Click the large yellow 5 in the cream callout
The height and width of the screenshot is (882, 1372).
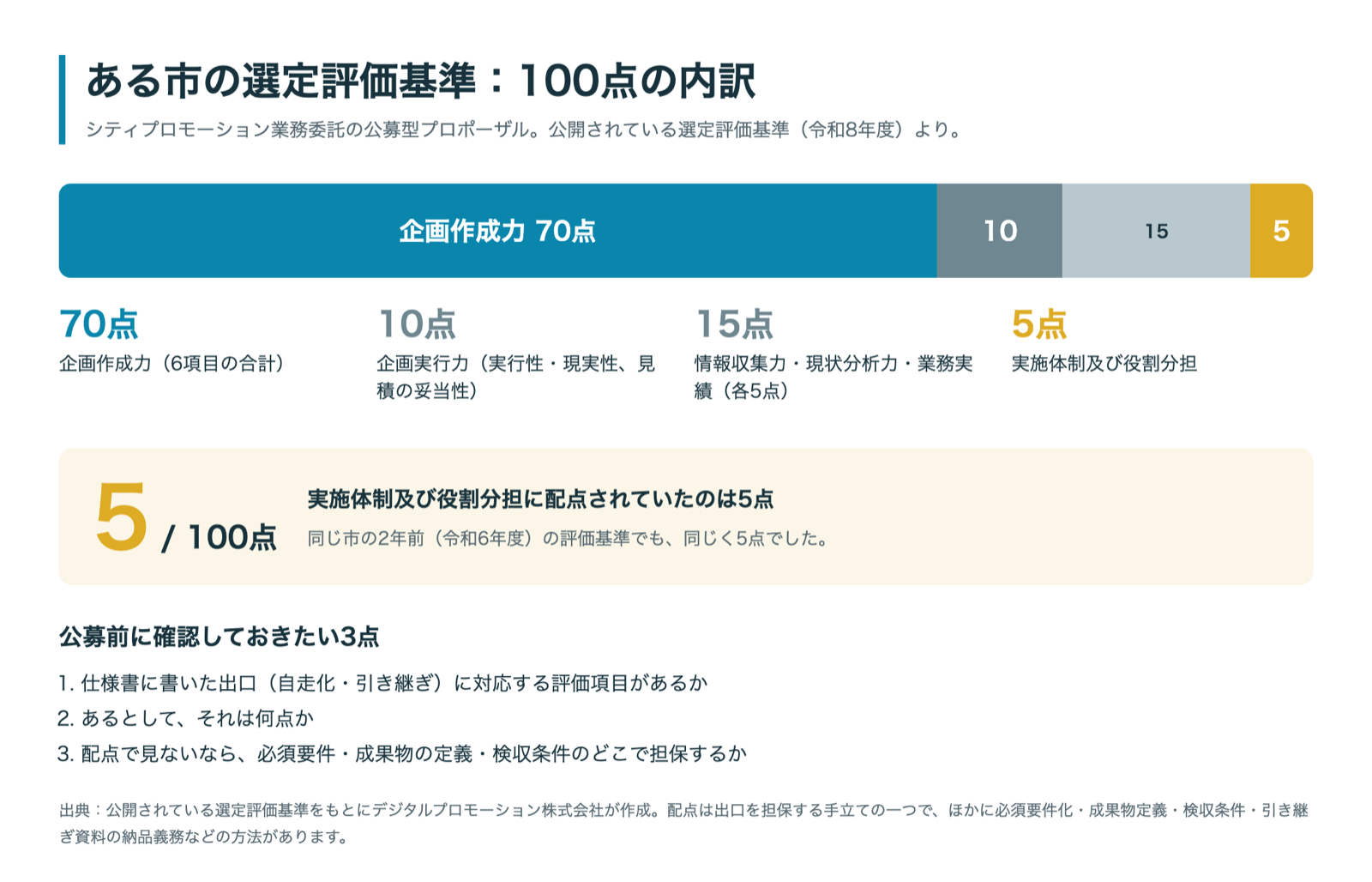coord(121,517)
